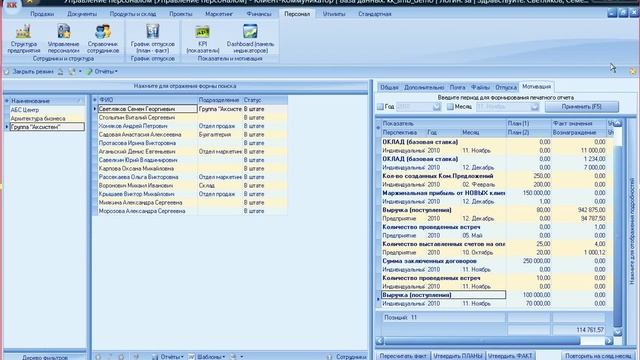Switch to the Утилиты ribbon tab

pos(334,14)
